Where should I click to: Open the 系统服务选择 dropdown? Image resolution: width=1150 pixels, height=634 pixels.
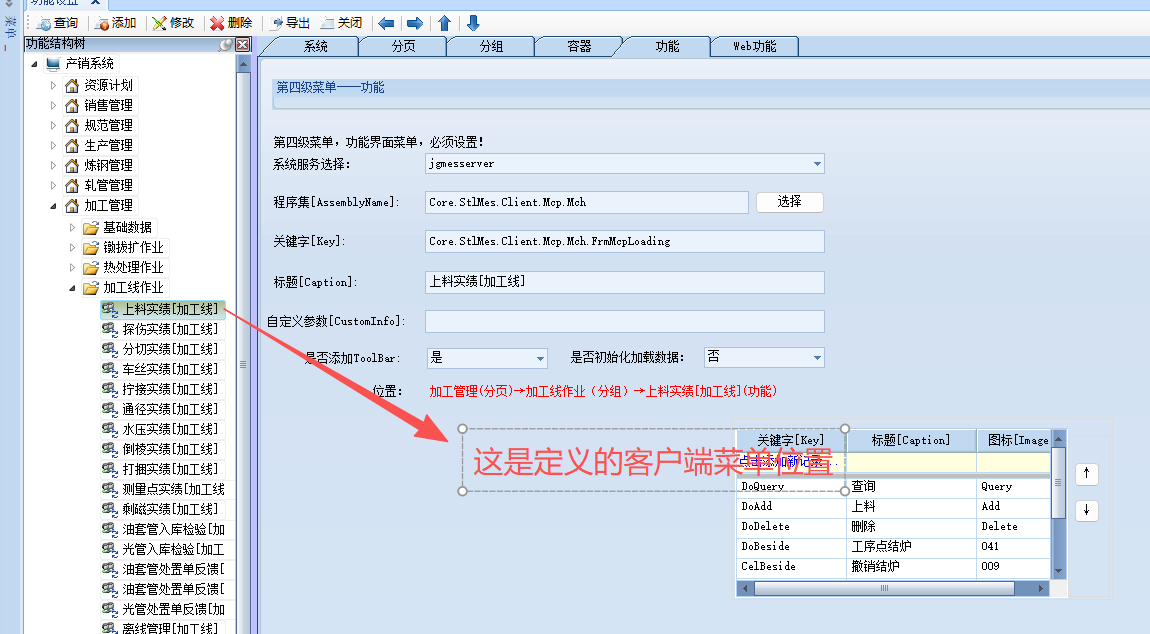coord(817,163)
